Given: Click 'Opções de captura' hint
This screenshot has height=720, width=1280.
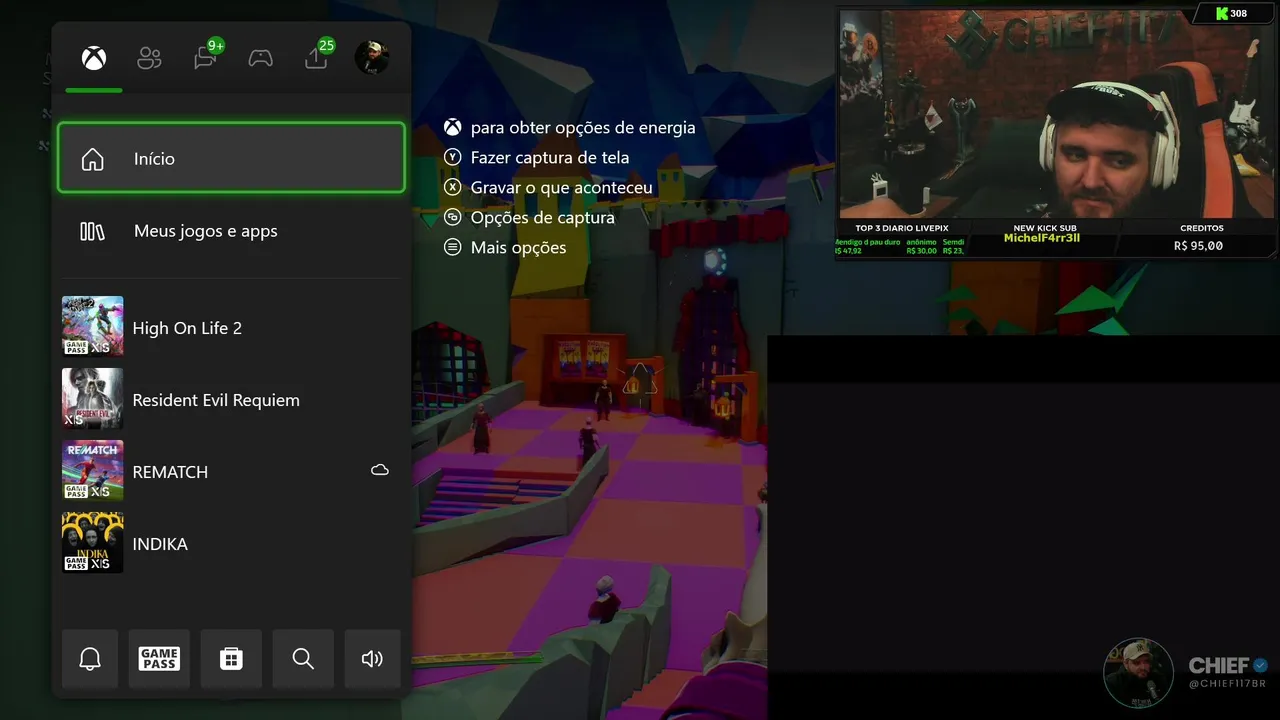Looking at the screenshot, I should point(543,218).
